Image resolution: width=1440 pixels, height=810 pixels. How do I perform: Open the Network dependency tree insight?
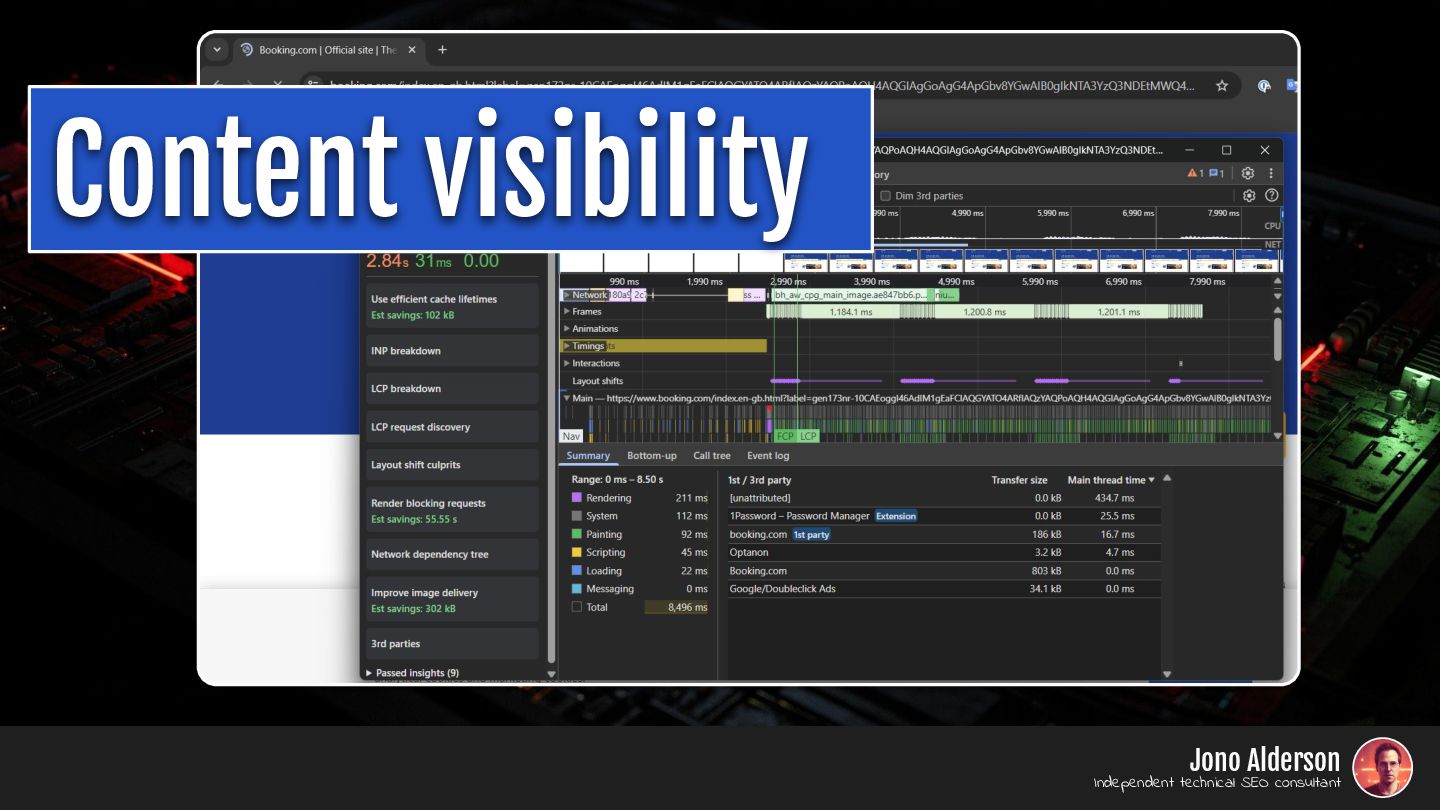coord(452,554)
